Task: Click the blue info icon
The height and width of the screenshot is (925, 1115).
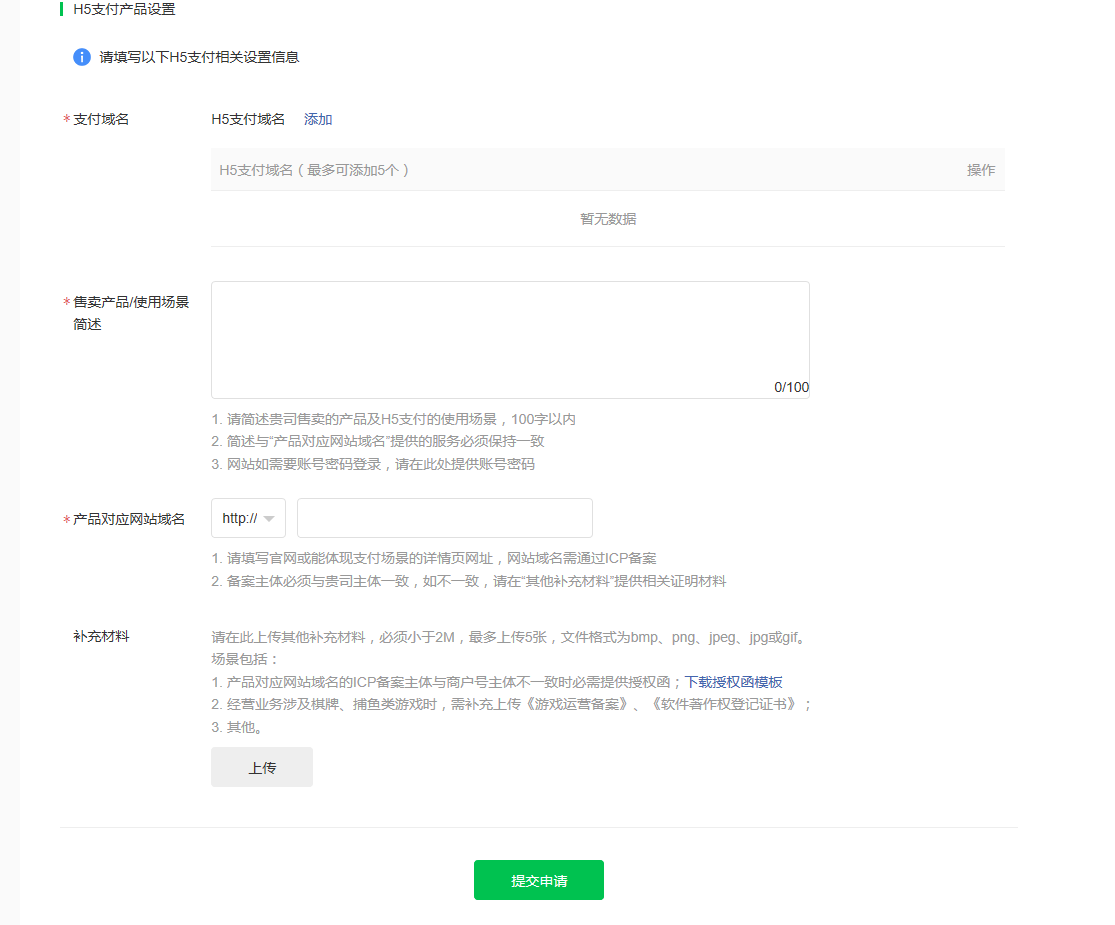Action: [81, 57]
